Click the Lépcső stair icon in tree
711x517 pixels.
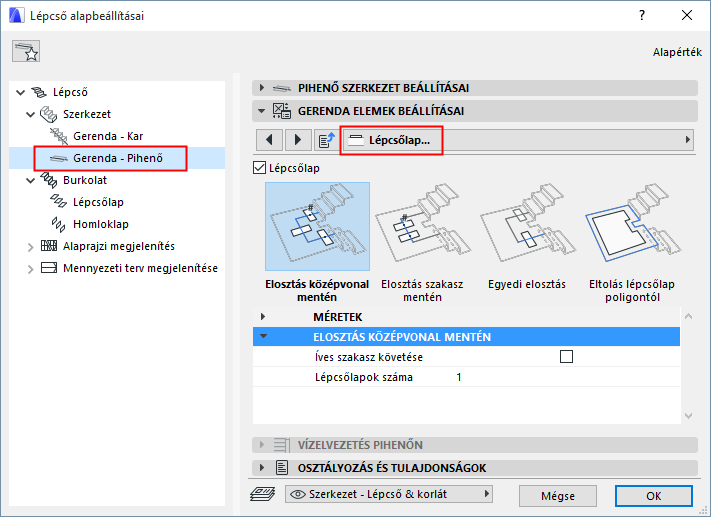[x=39, y=92]
